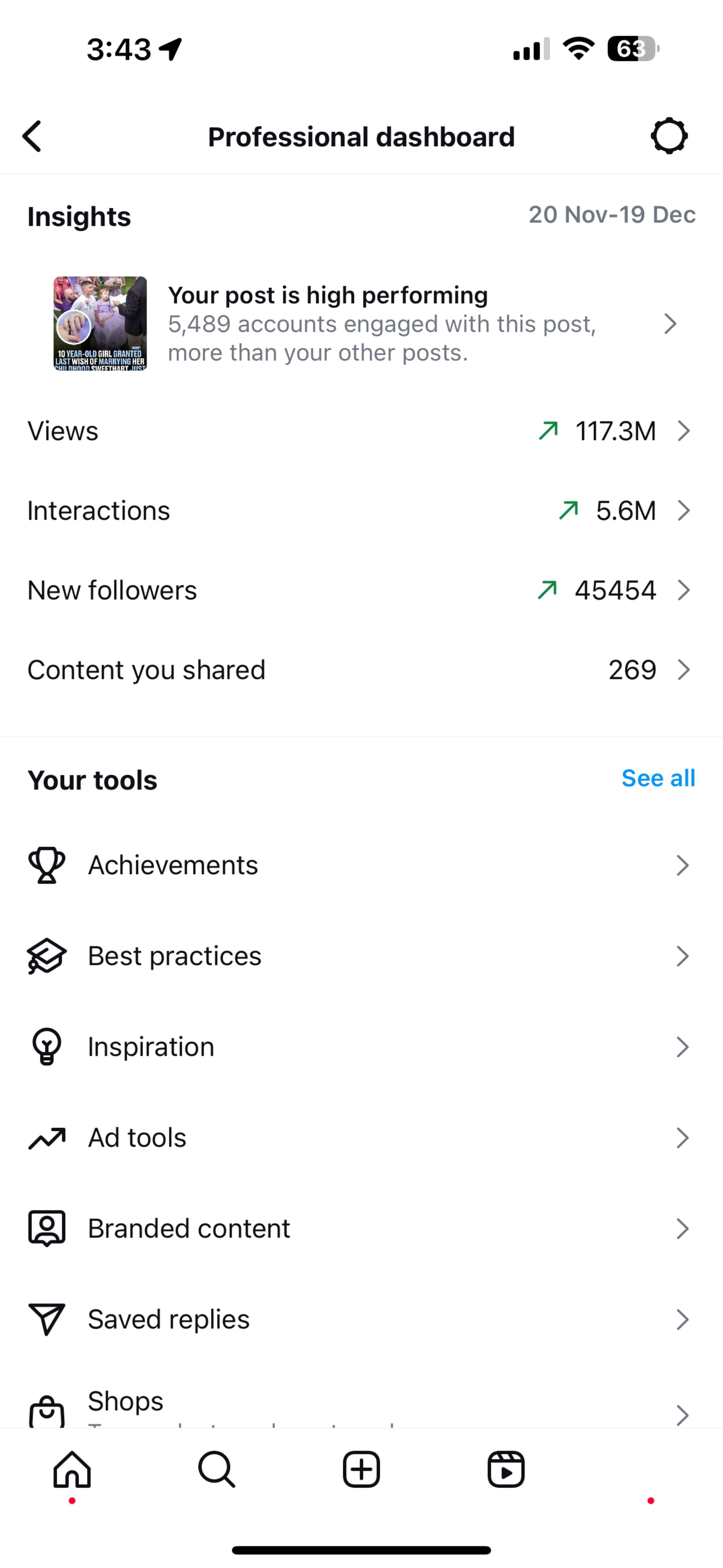Open Reels tab in bottom bar
723x1568 pixels.
pyautogui.click(x=506, y=1469)
